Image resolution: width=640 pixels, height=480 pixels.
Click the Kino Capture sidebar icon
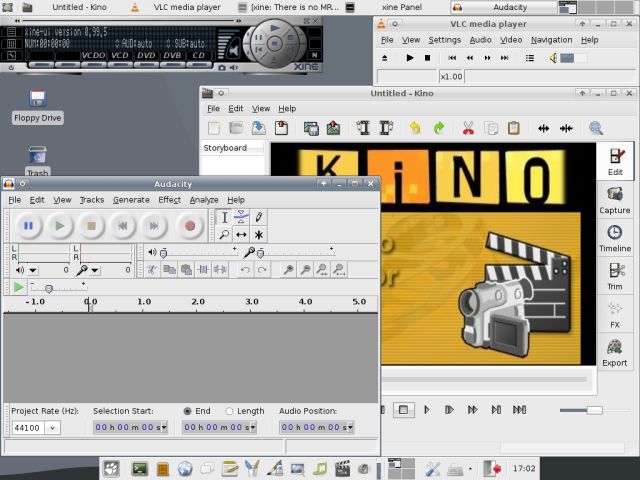tap(615, 200)
